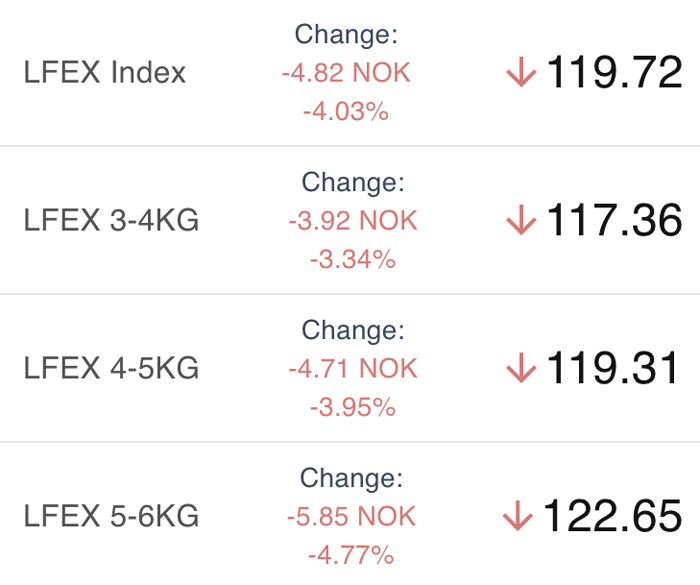700x585 pixels.
Task: Click the 117.36 price value
Action: click(x=615, y=220)
